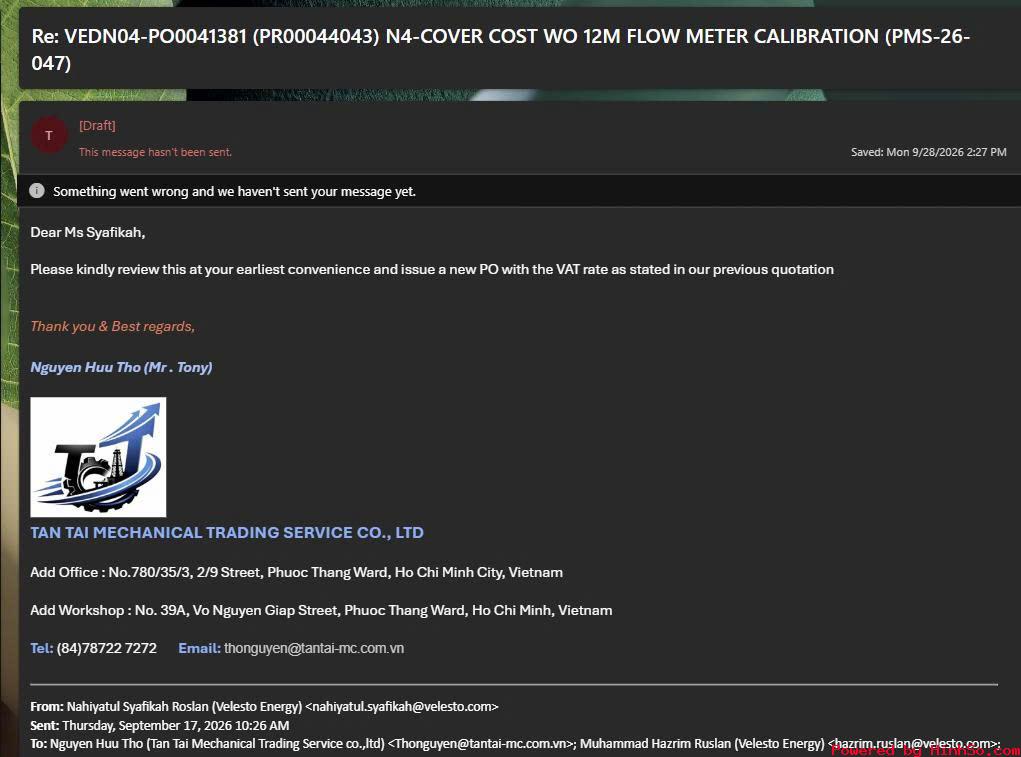1021x757 pixels.
Task: Click the name 'Nguyen Huu Tho (Mr . Tony)'
Action: click(x=121, y=367)
